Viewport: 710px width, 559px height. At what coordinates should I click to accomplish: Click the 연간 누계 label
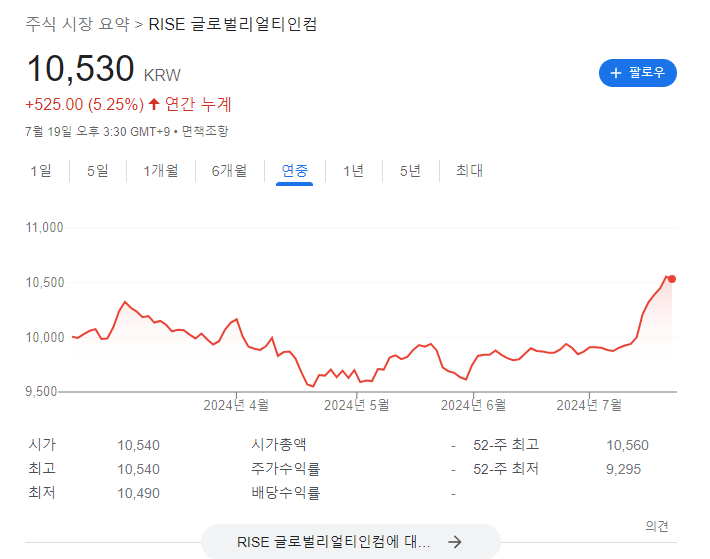tap(198, 105)
